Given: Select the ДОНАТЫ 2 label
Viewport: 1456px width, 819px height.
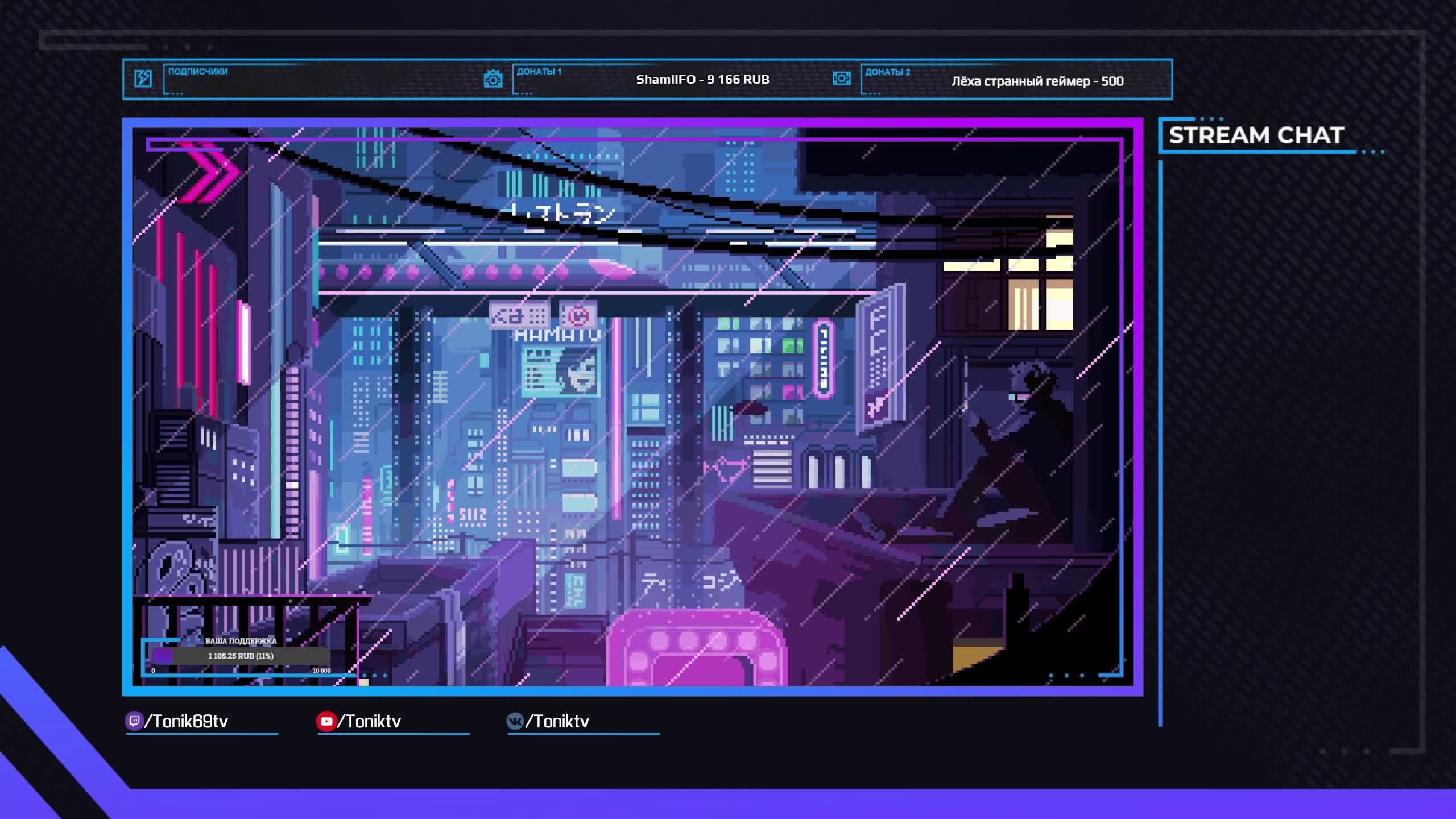Looking at the screenshot, I should click(887, 72).
